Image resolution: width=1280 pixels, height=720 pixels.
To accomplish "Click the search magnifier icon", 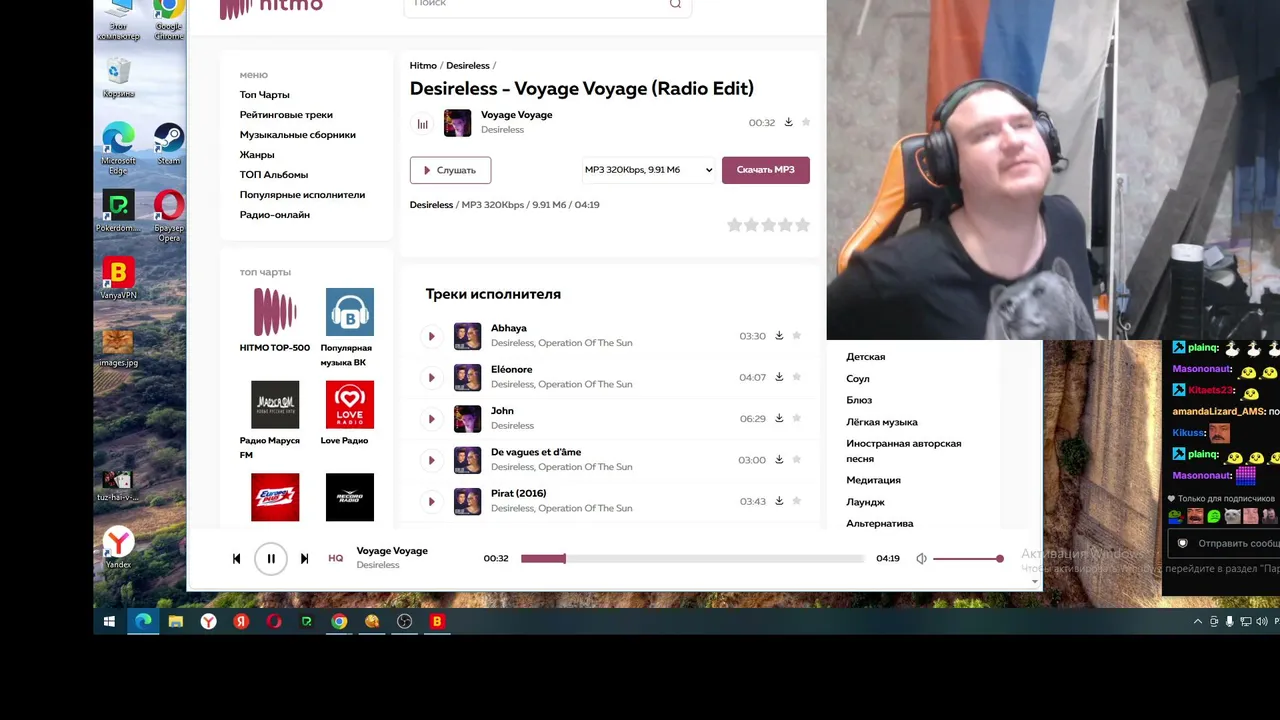I will [675, 4].
